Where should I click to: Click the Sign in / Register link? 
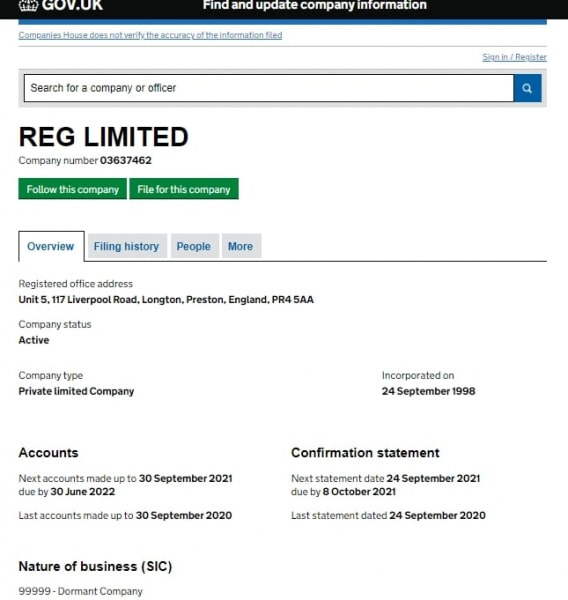(x=514, y=57)
